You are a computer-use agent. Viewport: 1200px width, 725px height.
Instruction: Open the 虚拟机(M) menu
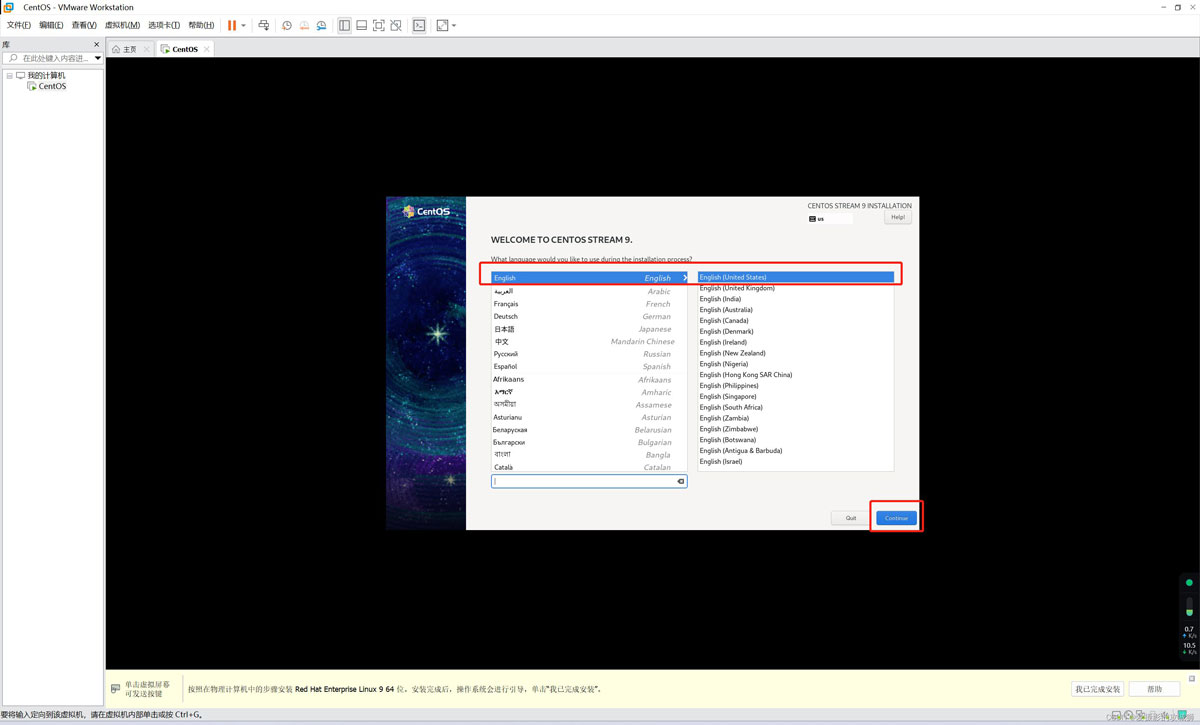tap(122, 25)
